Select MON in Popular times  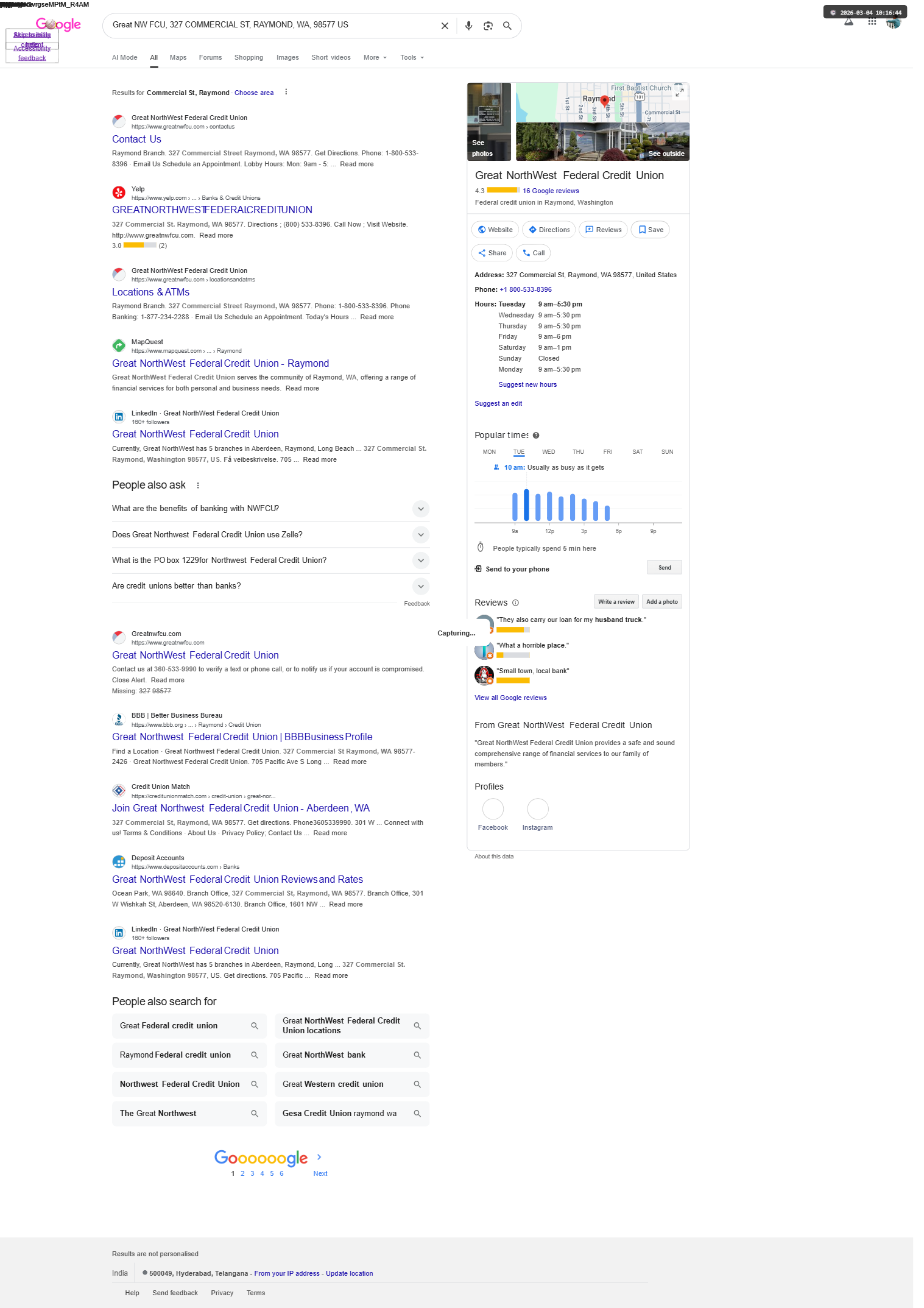[x=489, y=452]
